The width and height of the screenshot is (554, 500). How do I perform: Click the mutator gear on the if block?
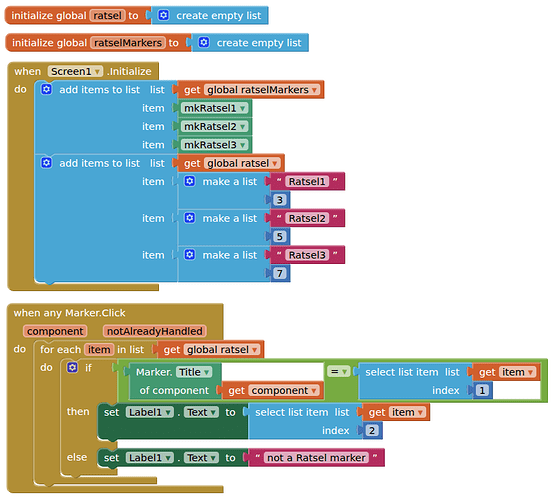(72, 367)
